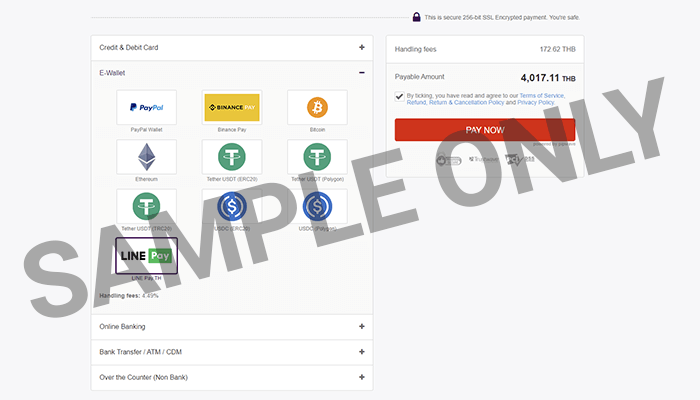Click the Handling fees 172.62 THB value

coord(558,49)
